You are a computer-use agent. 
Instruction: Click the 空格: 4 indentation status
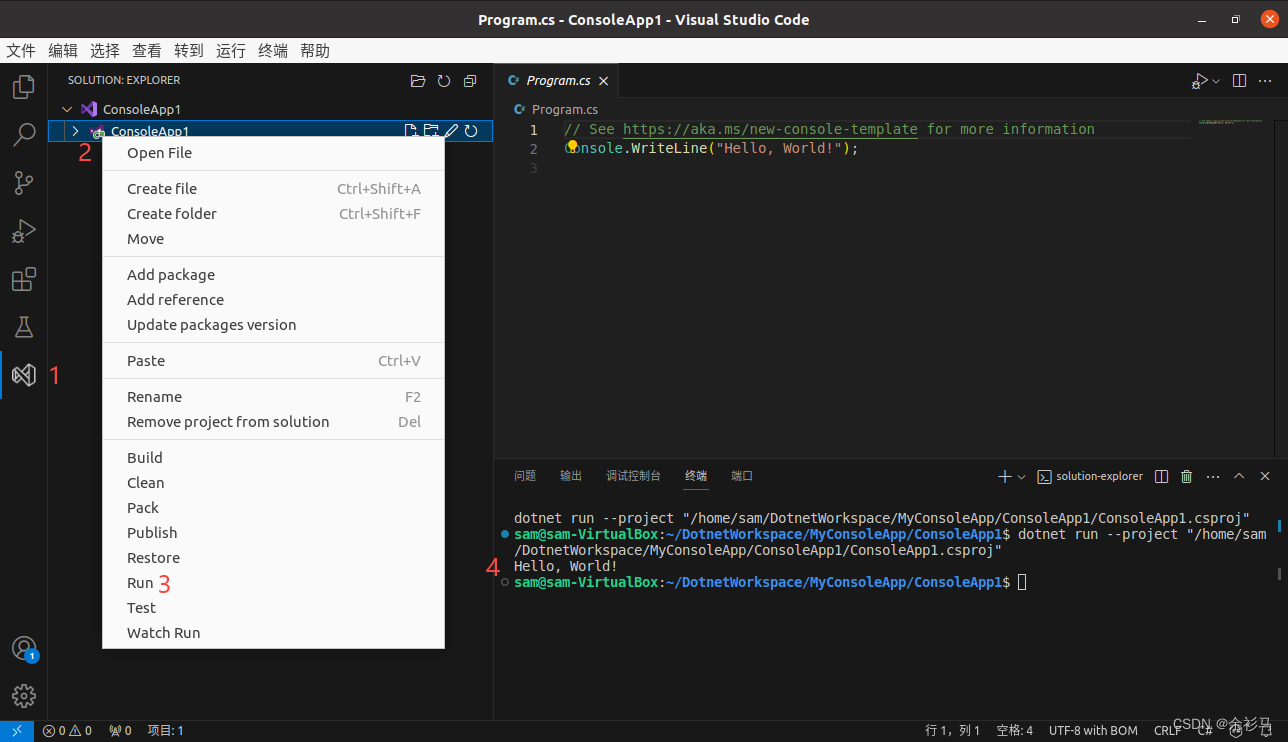point(1015,731)
